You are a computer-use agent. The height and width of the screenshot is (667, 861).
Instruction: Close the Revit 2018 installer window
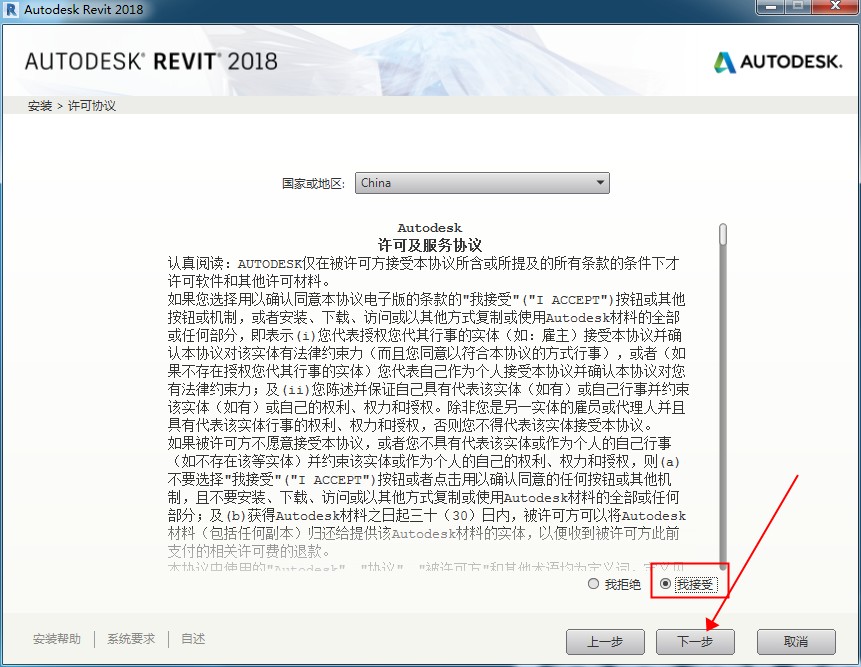tap(835, 8)
